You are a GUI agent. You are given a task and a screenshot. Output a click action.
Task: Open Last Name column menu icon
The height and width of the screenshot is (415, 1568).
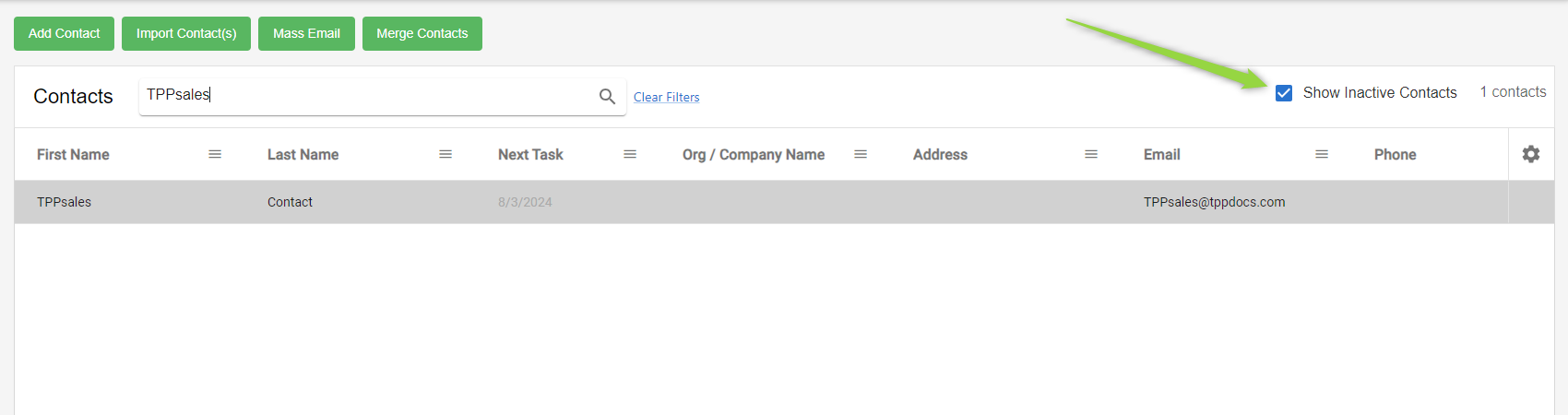coord(445,154)
